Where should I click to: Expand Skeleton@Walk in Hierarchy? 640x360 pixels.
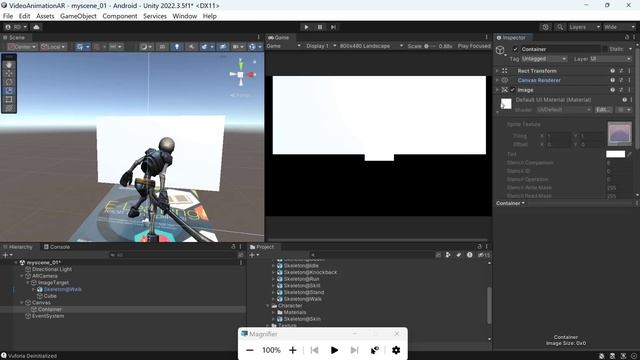coord(34,289)
